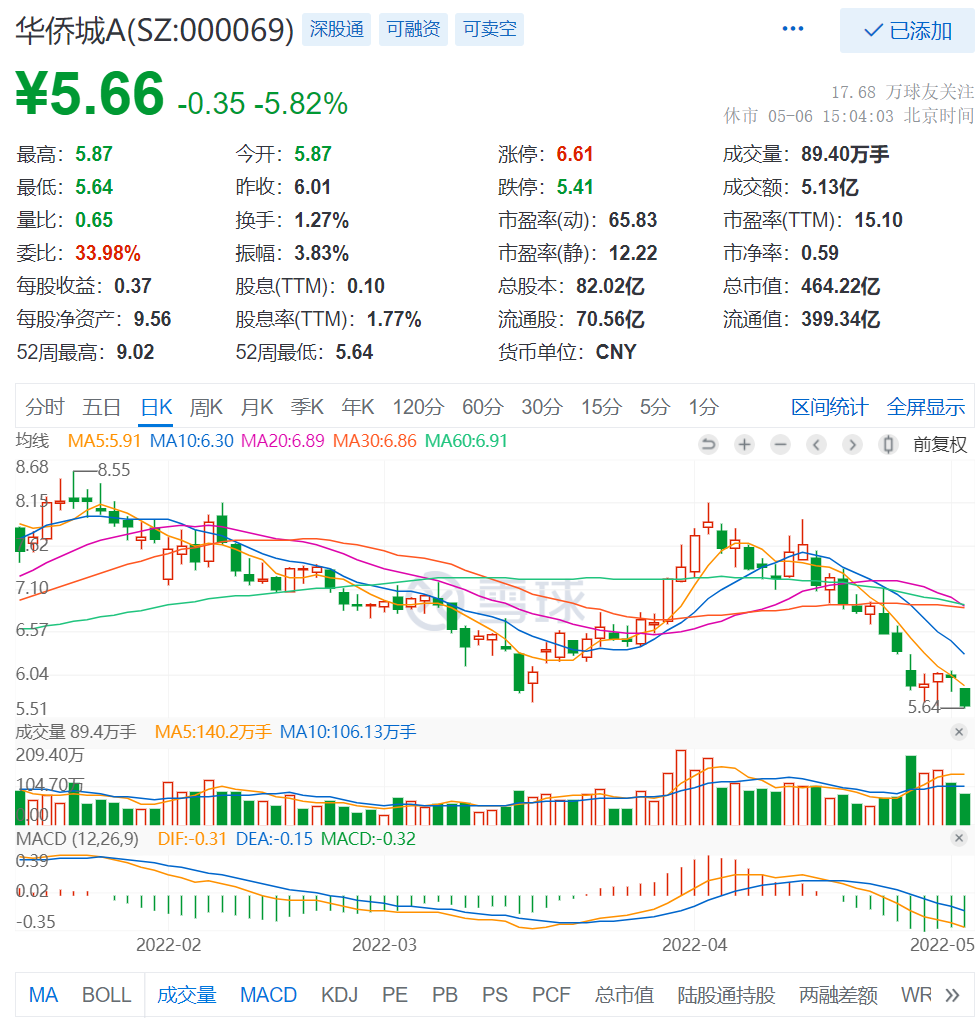Switch to 30分 interval
The height and width of the screenshot is (1020, 979).
(x=542, y=407)
